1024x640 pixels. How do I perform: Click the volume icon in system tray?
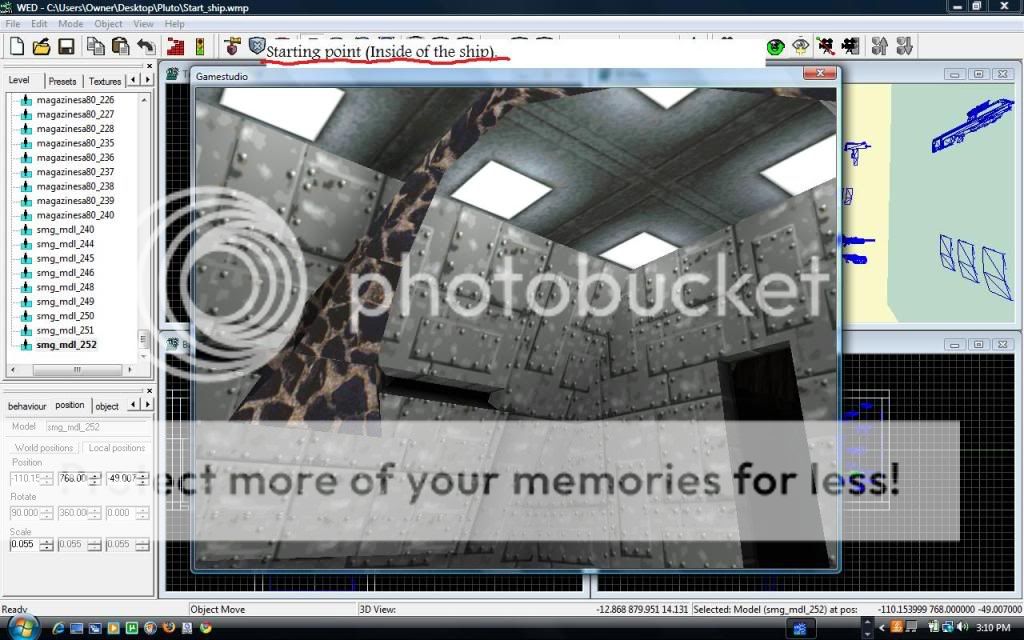962,628
